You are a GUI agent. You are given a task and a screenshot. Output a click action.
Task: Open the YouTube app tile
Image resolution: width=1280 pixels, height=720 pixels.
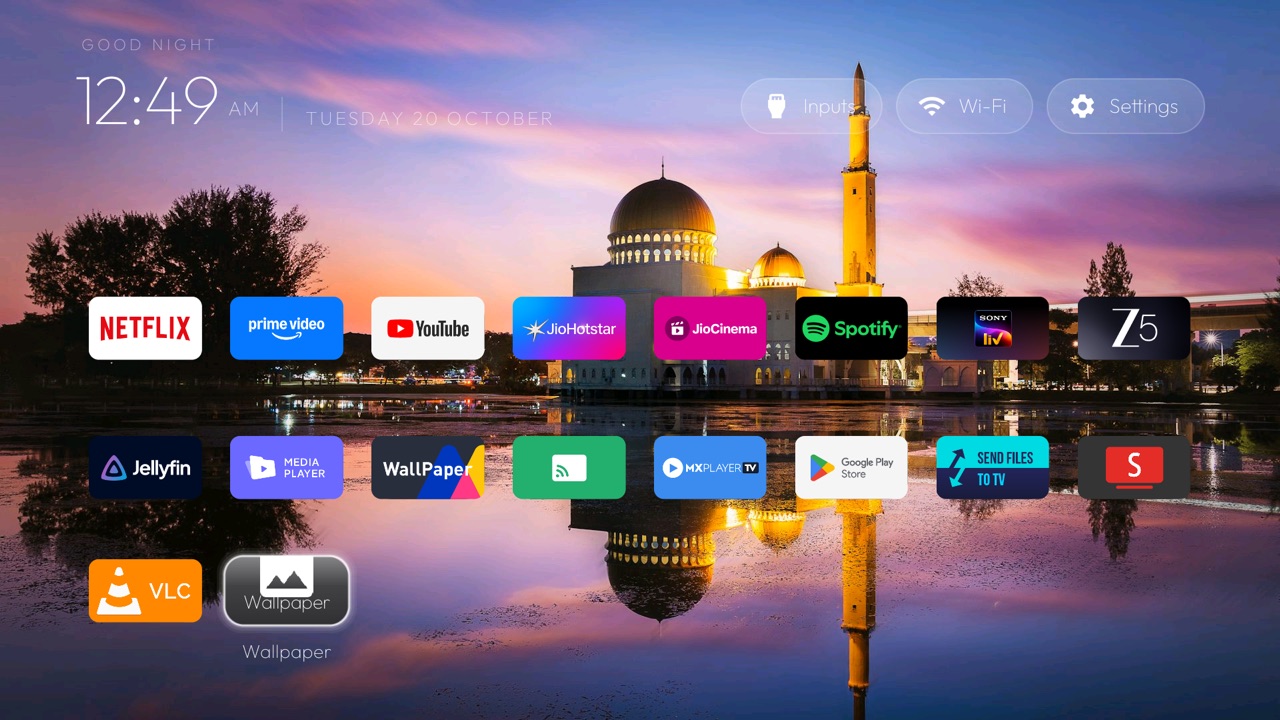[x=428, y=328]
